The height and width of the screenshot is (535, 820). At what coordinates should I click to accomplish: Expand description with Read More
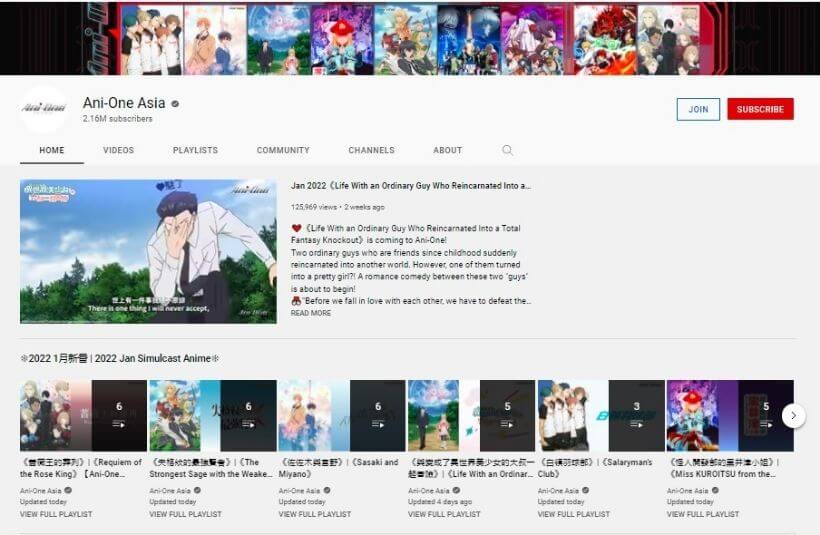(x=311, y=313)
